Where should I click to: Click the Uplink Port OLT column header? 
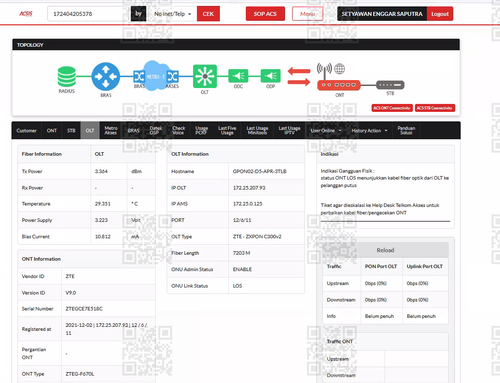pos(425,266)
